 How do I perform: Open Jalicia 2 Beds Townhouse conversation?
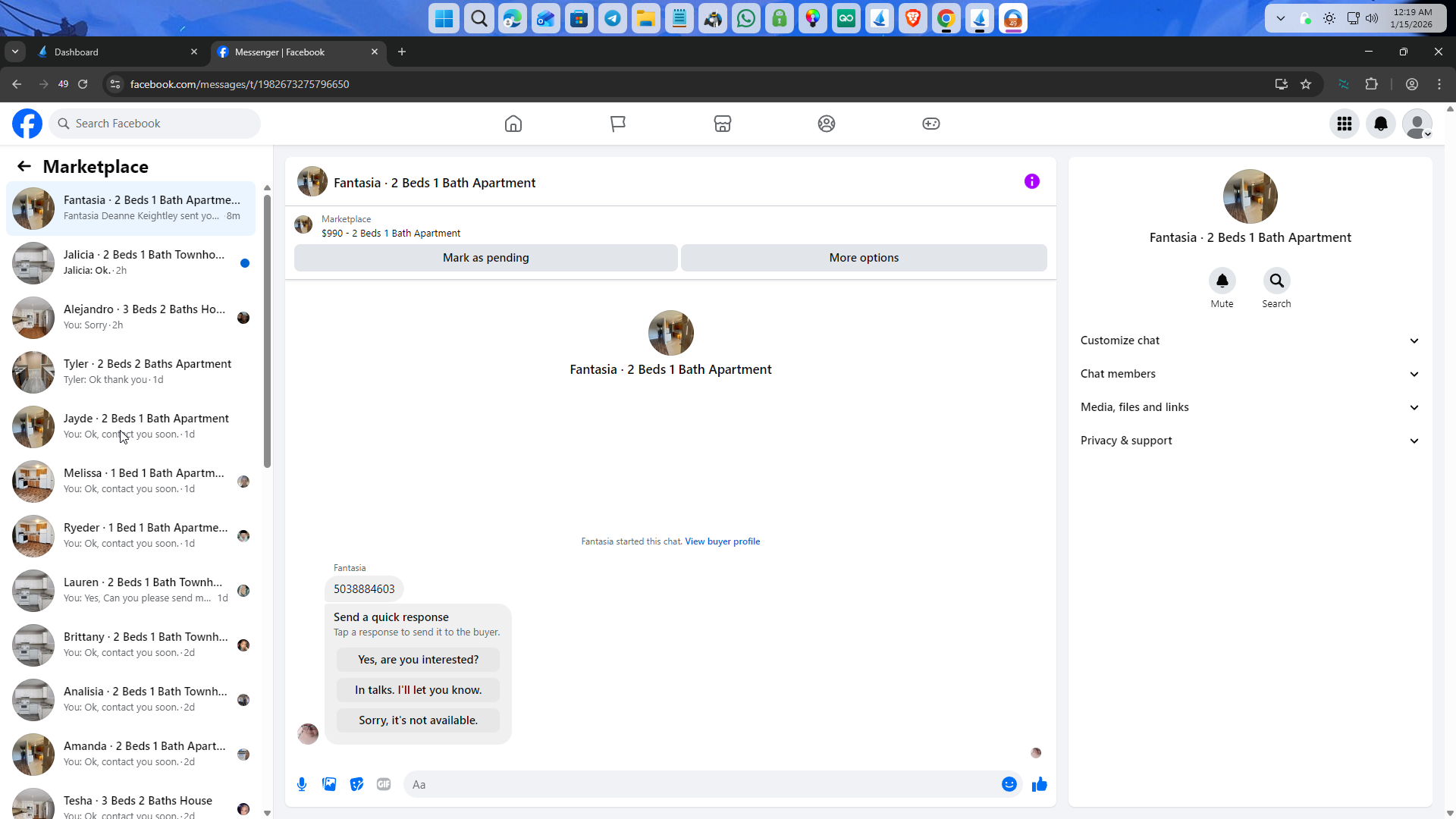(x=144, y=262)
